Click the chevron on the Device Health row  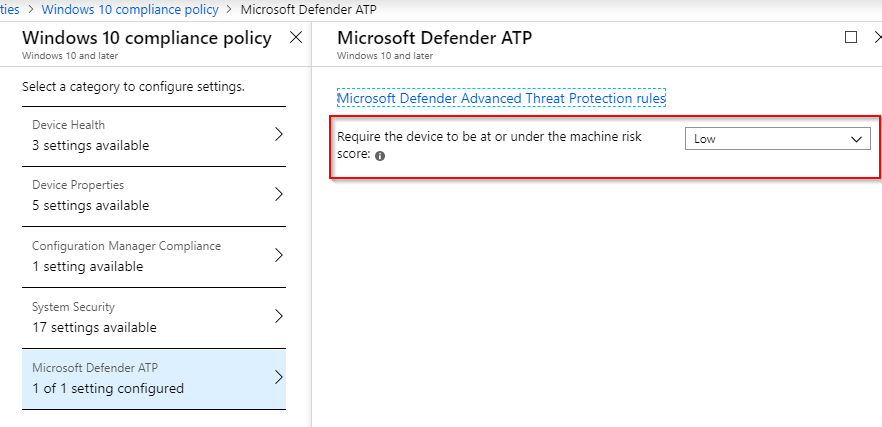[279, 135]
